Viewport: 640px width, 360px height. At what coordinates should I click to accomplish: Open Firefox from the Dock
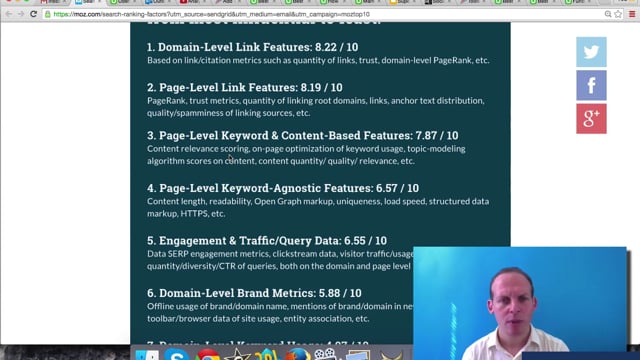point(298,354)
